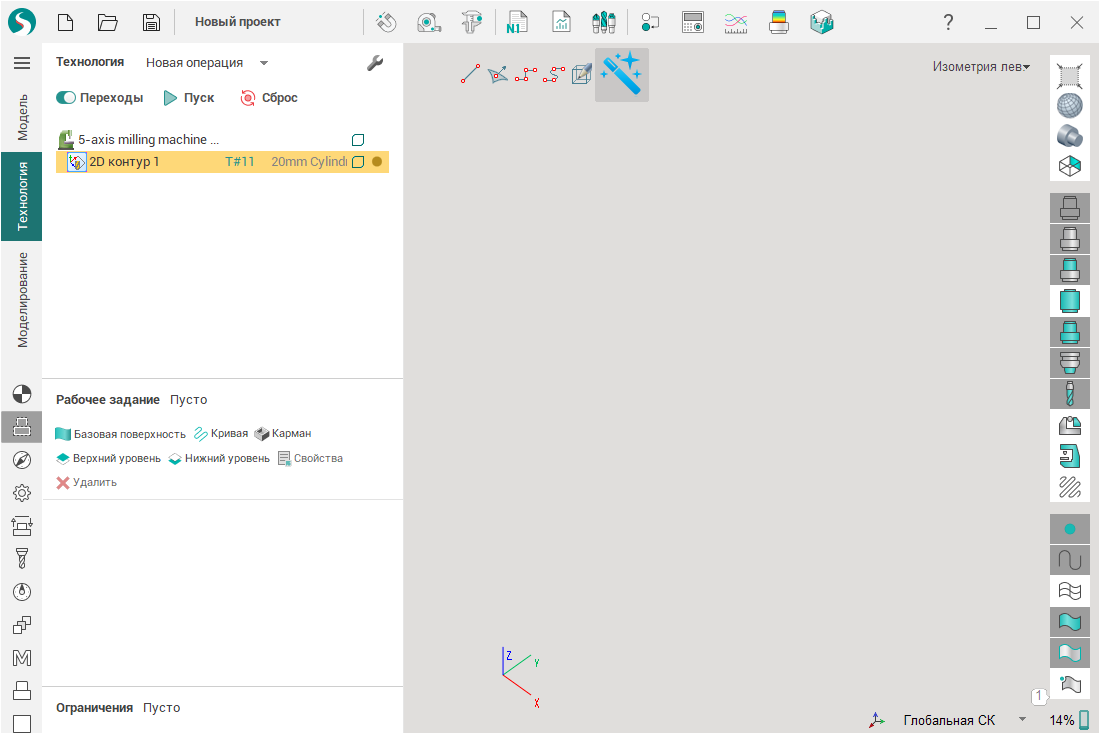Click the save project floppy icon
The height and width of the screenshot is (734, 1100).
[x=151, y=22]
